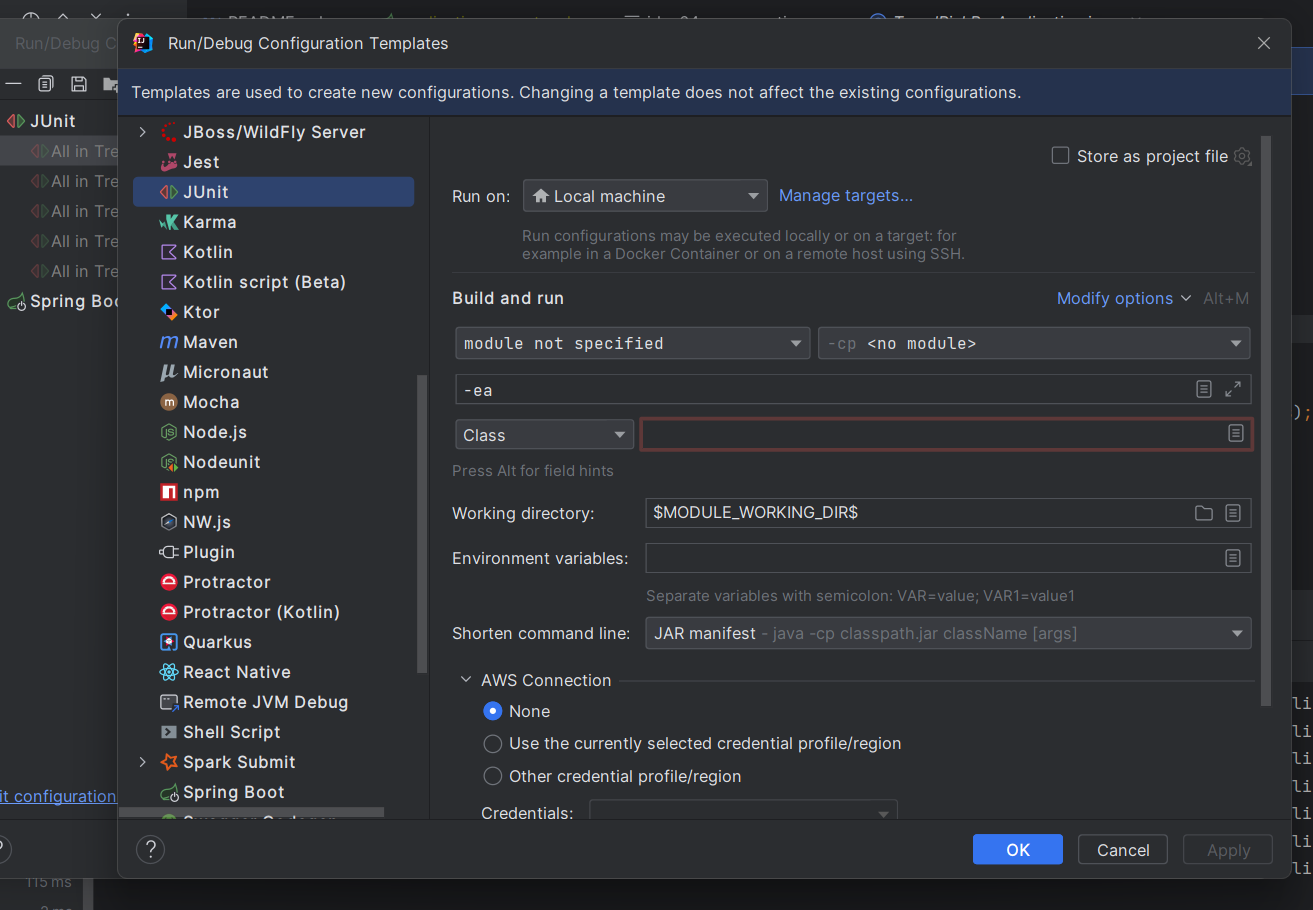Edit environment variables list icon
1313x910 pixels.
[1233, 558]
